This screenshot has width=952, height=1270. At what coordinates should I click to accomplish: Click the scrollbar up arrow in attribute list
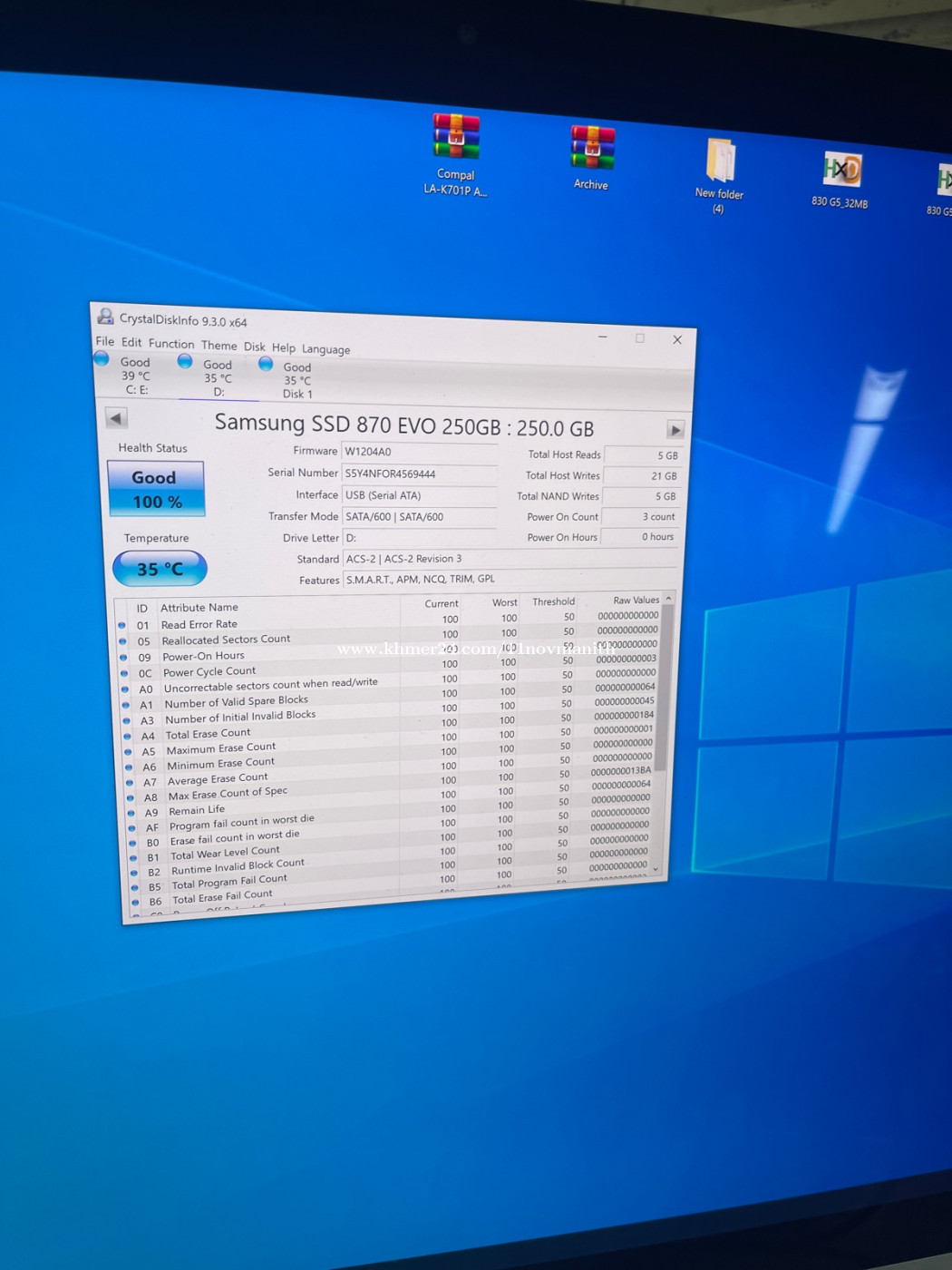(x=668, y=599)
